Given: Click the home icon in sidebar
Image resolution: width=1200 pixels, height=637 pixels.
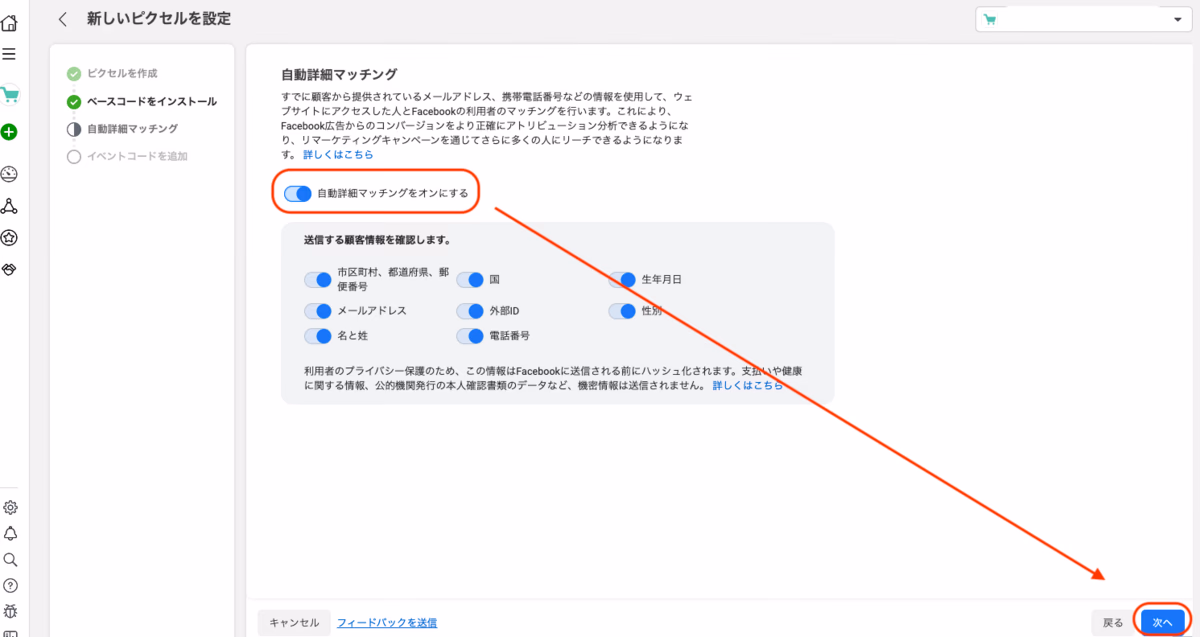Looking at the screenshot, I should click(x=9, y=22).
